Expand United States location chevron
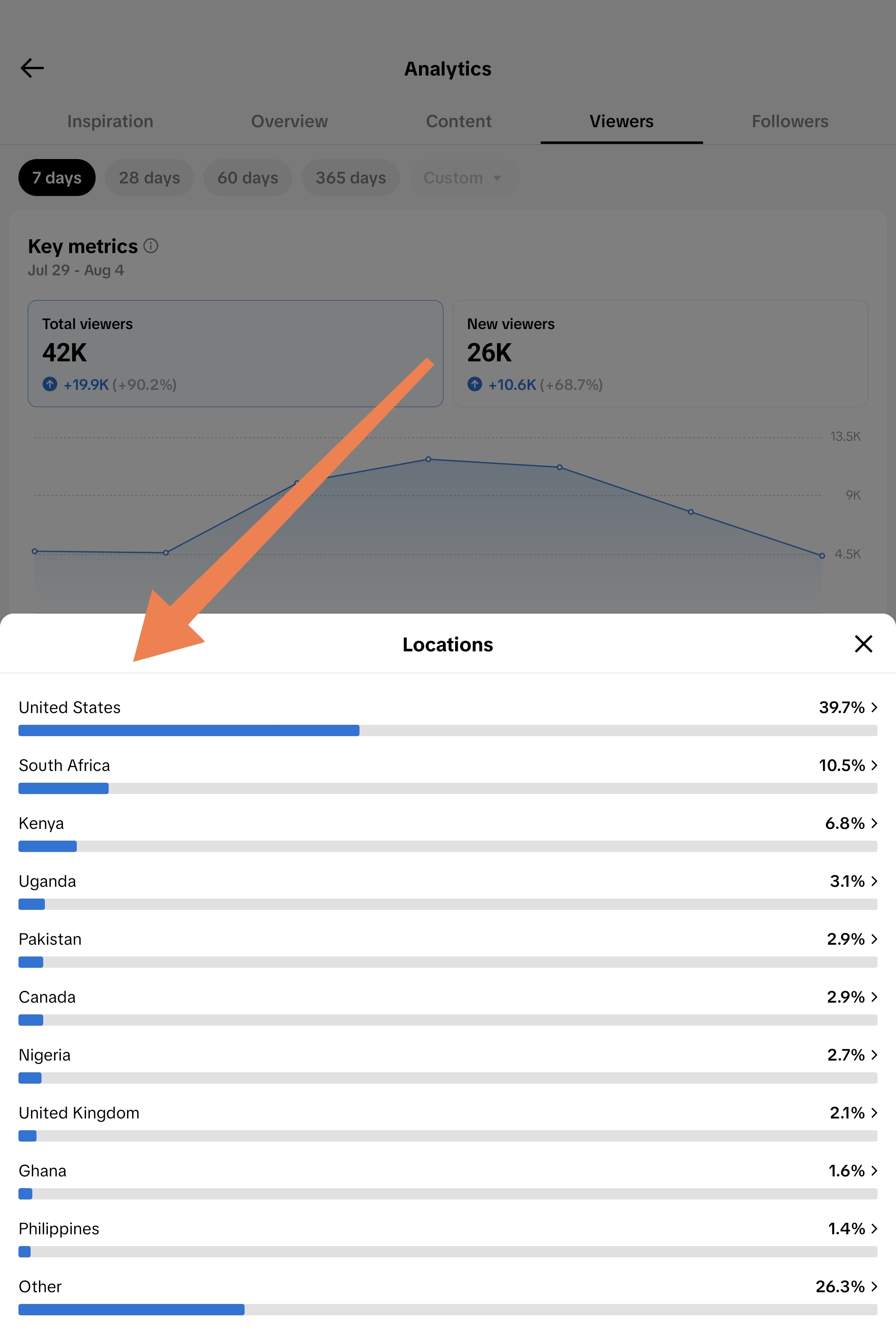Image resolution: width=896 pixels, height=1343 pixels. click(874, 707)
